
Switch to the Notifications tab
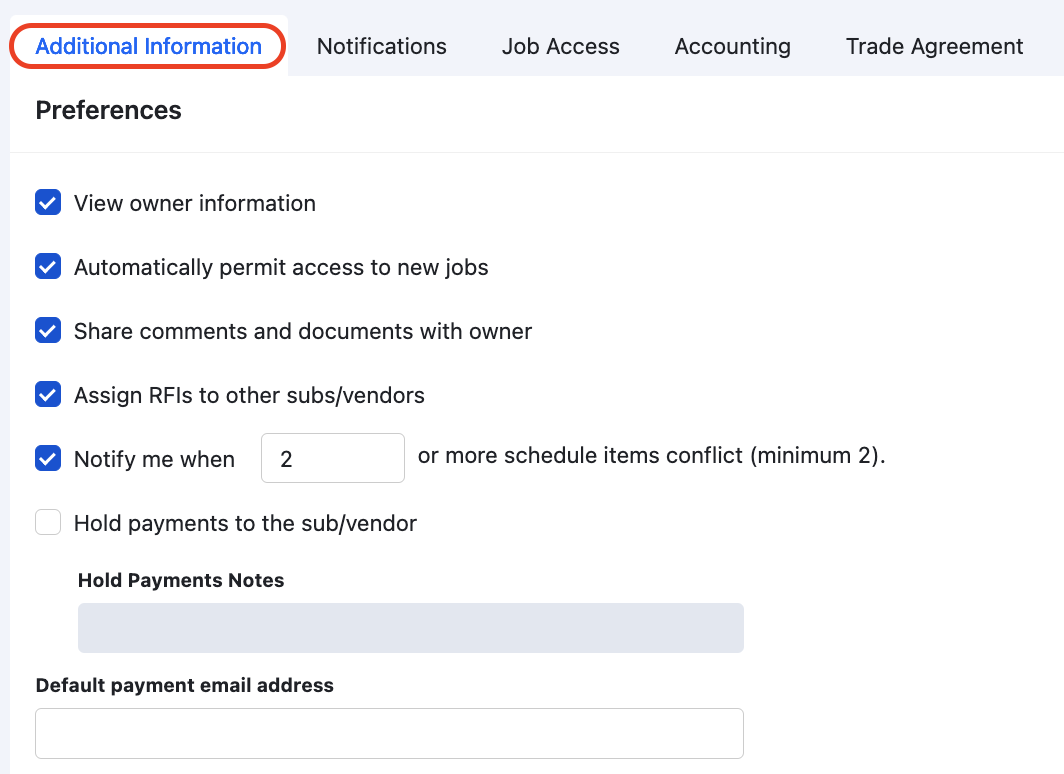381,46
